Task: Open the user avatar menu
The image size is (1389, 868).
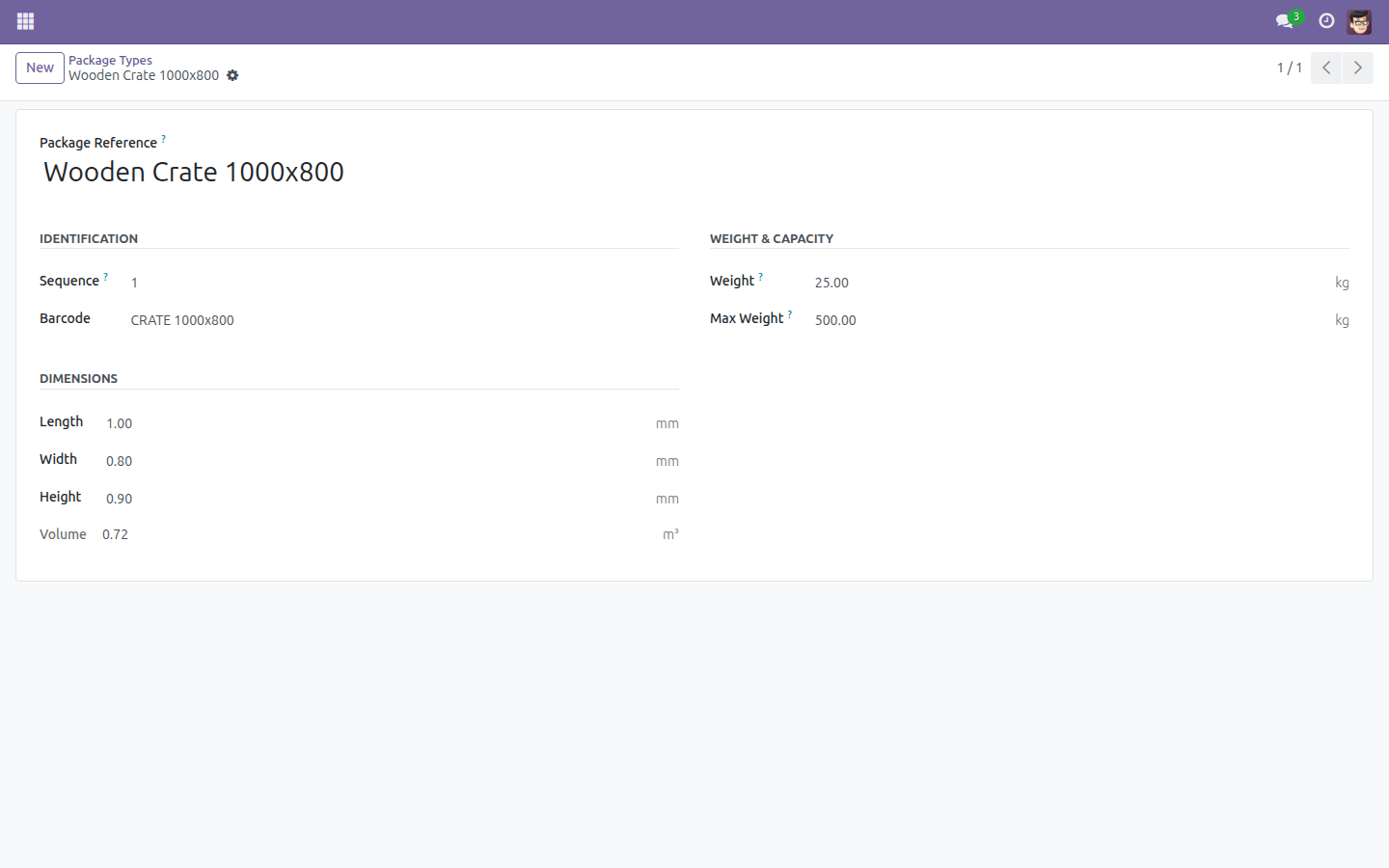Action: click(x=1359, y=21)
